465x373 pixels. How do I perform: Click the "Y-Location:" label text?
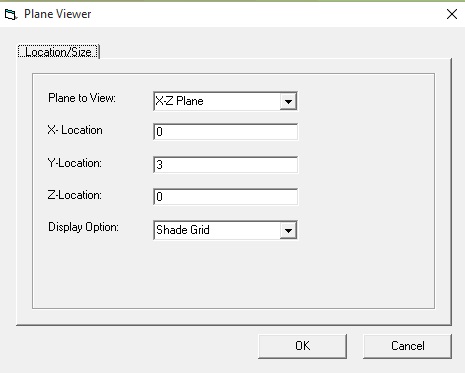point(75,163)
